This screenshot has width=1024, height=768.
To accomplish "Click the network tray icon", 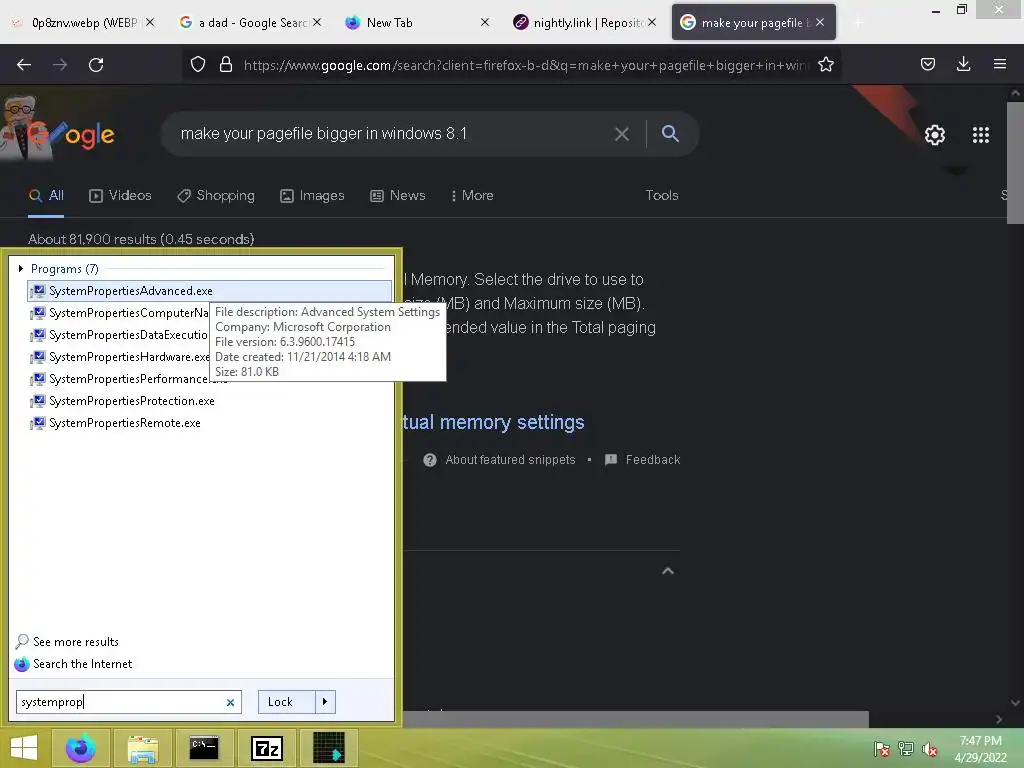I will 906,748.
